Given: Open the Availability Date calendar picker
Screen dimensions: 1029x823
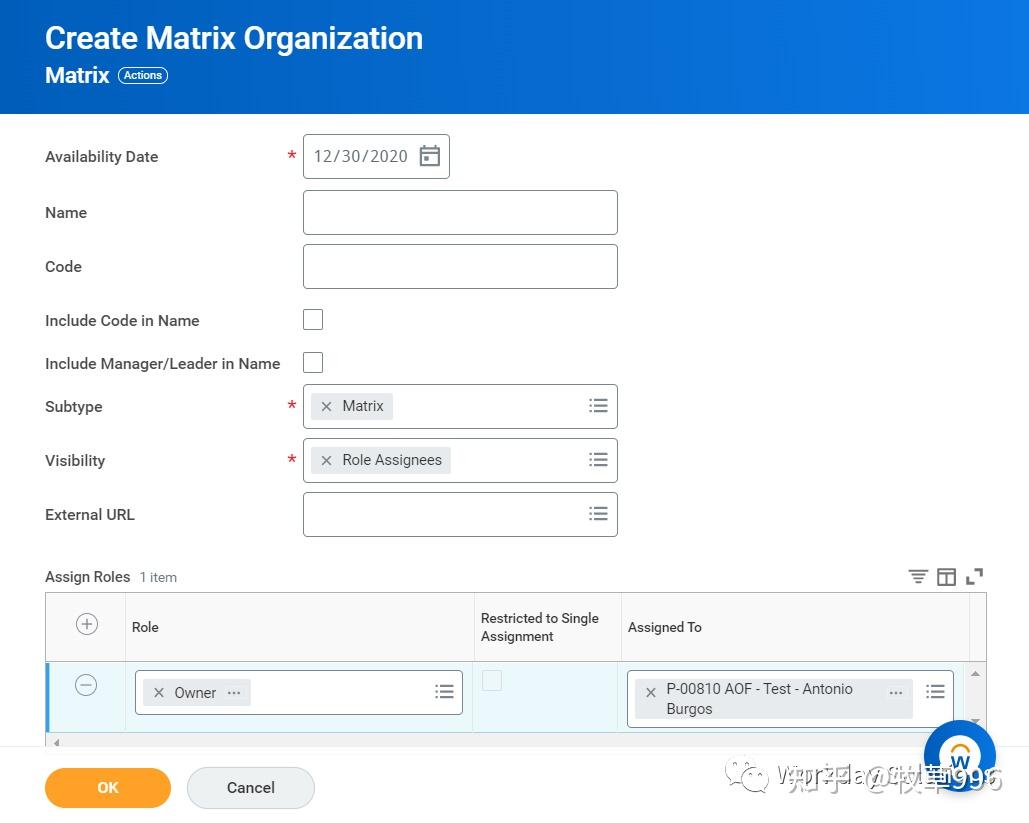Looking at the screenshot, I should click(x=429, y=156).
